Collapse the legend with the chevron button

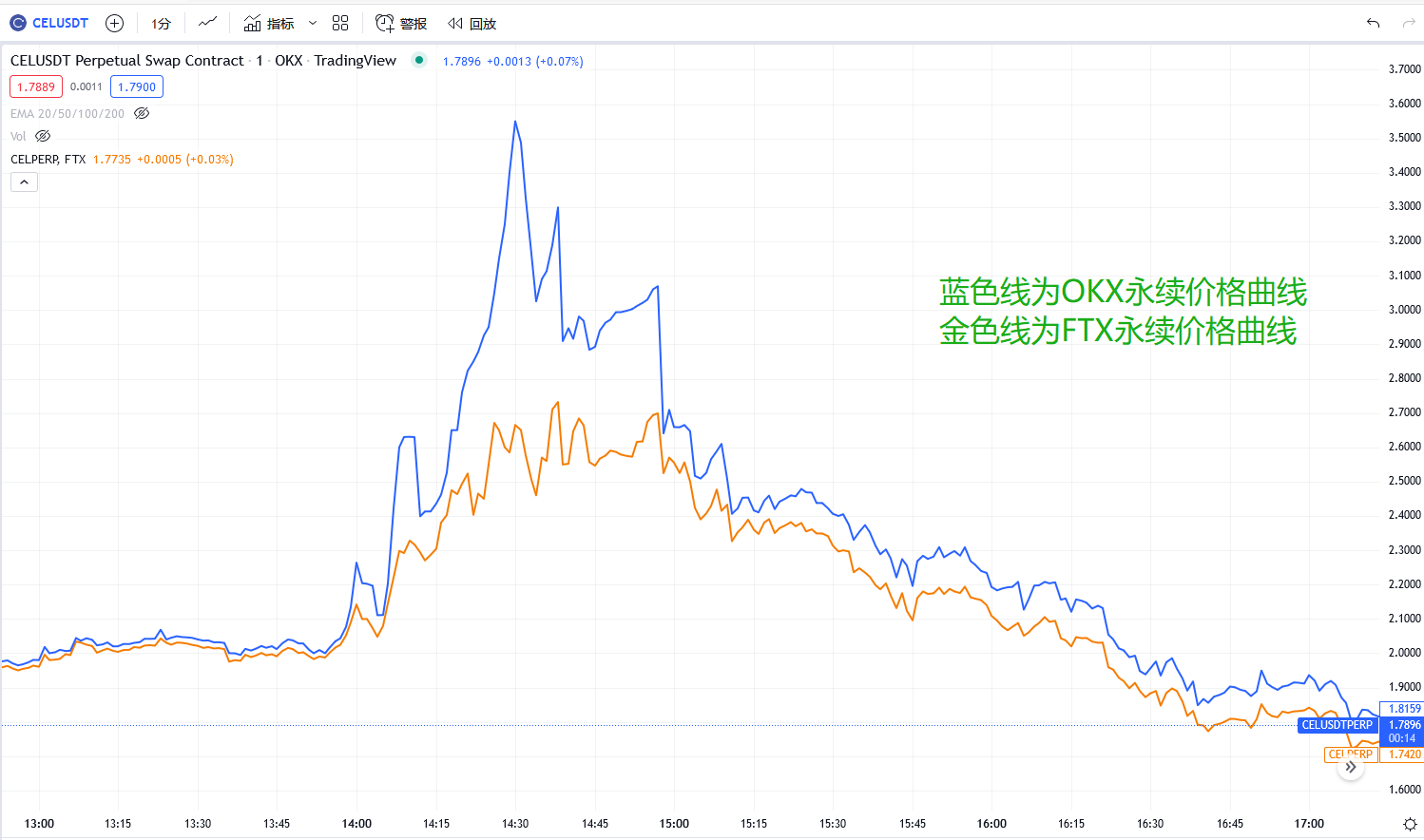(24, 181)
